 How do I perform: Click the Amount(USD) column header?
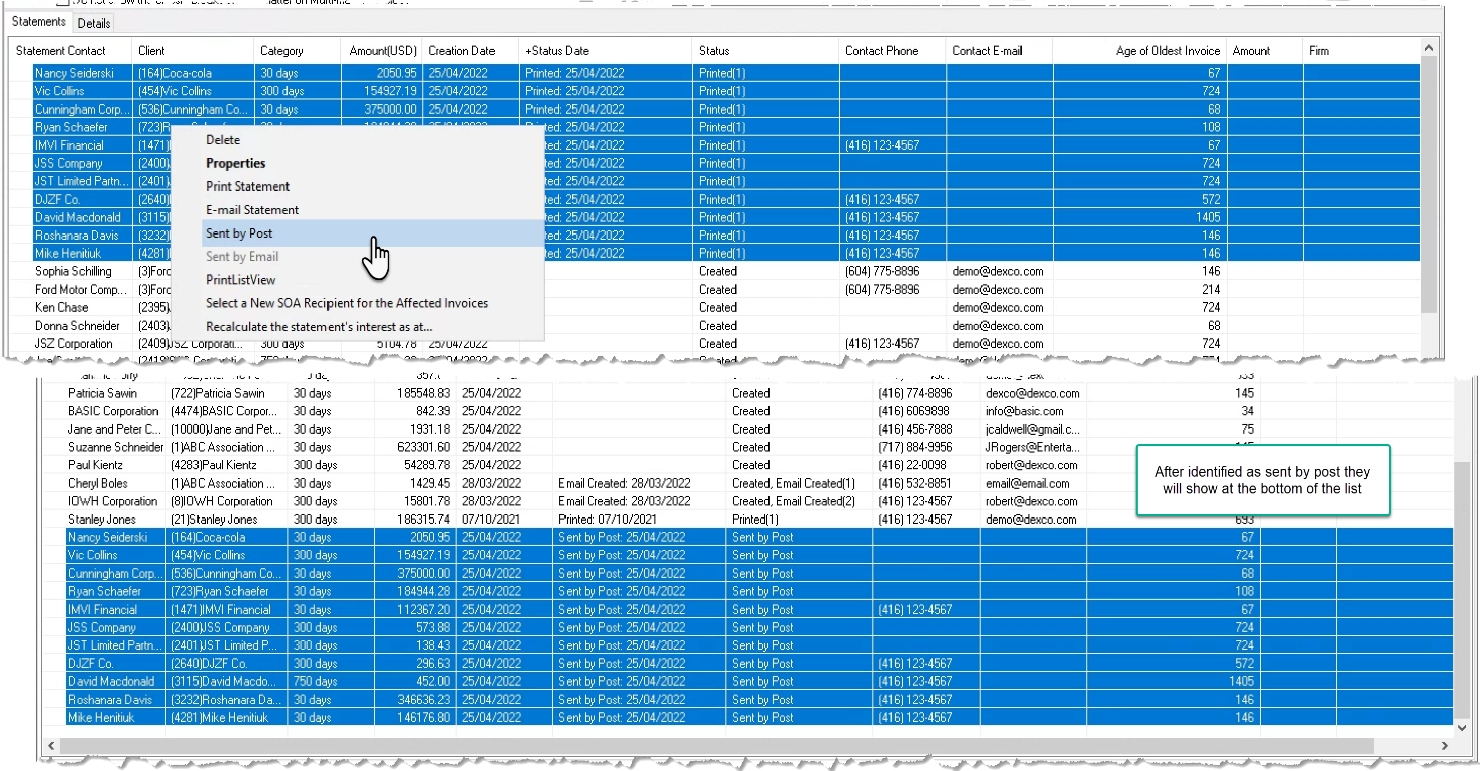(382, 51)
